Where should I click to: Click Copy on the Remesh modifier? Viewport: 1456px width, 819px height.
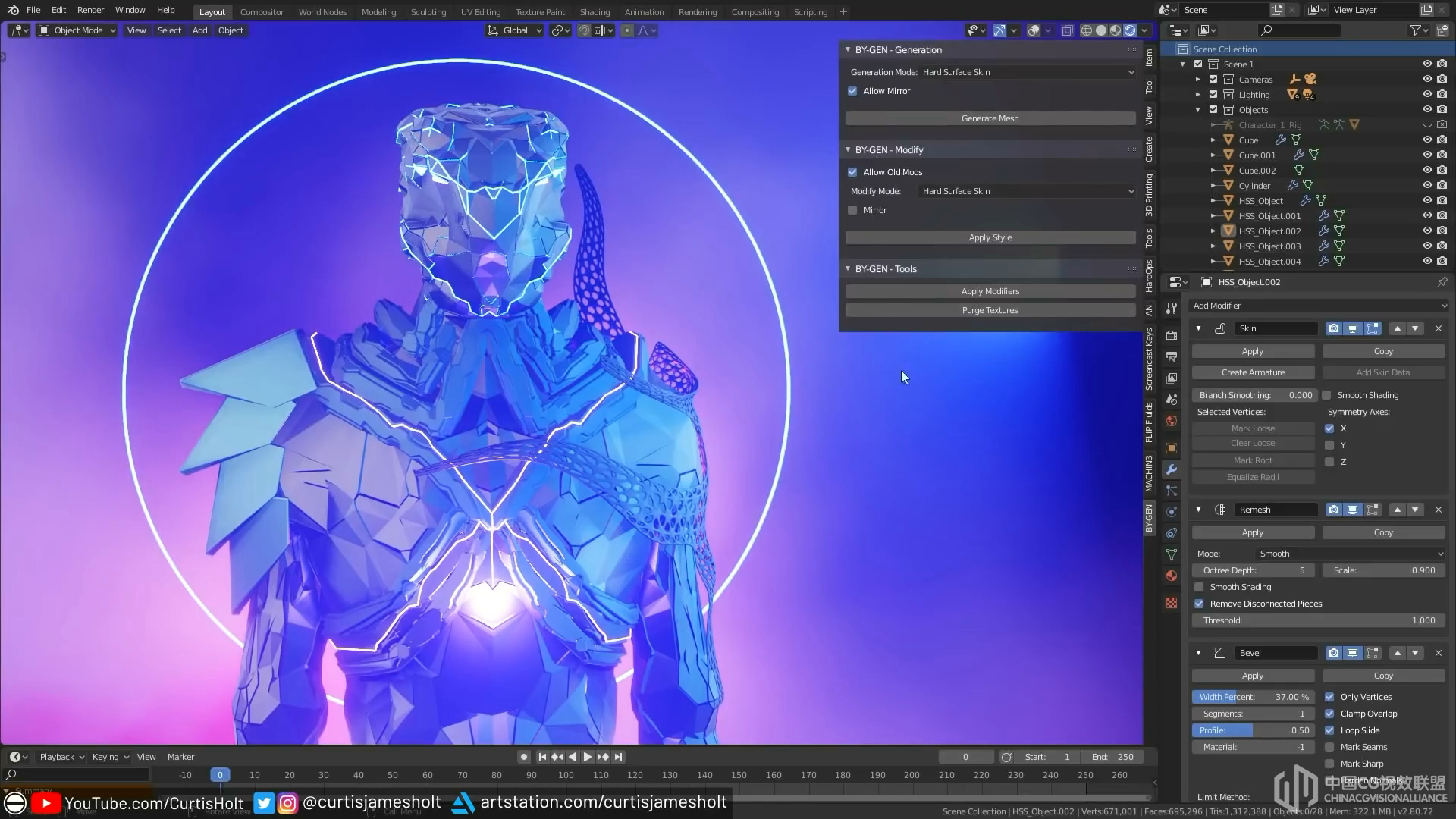pos(1383,532)
